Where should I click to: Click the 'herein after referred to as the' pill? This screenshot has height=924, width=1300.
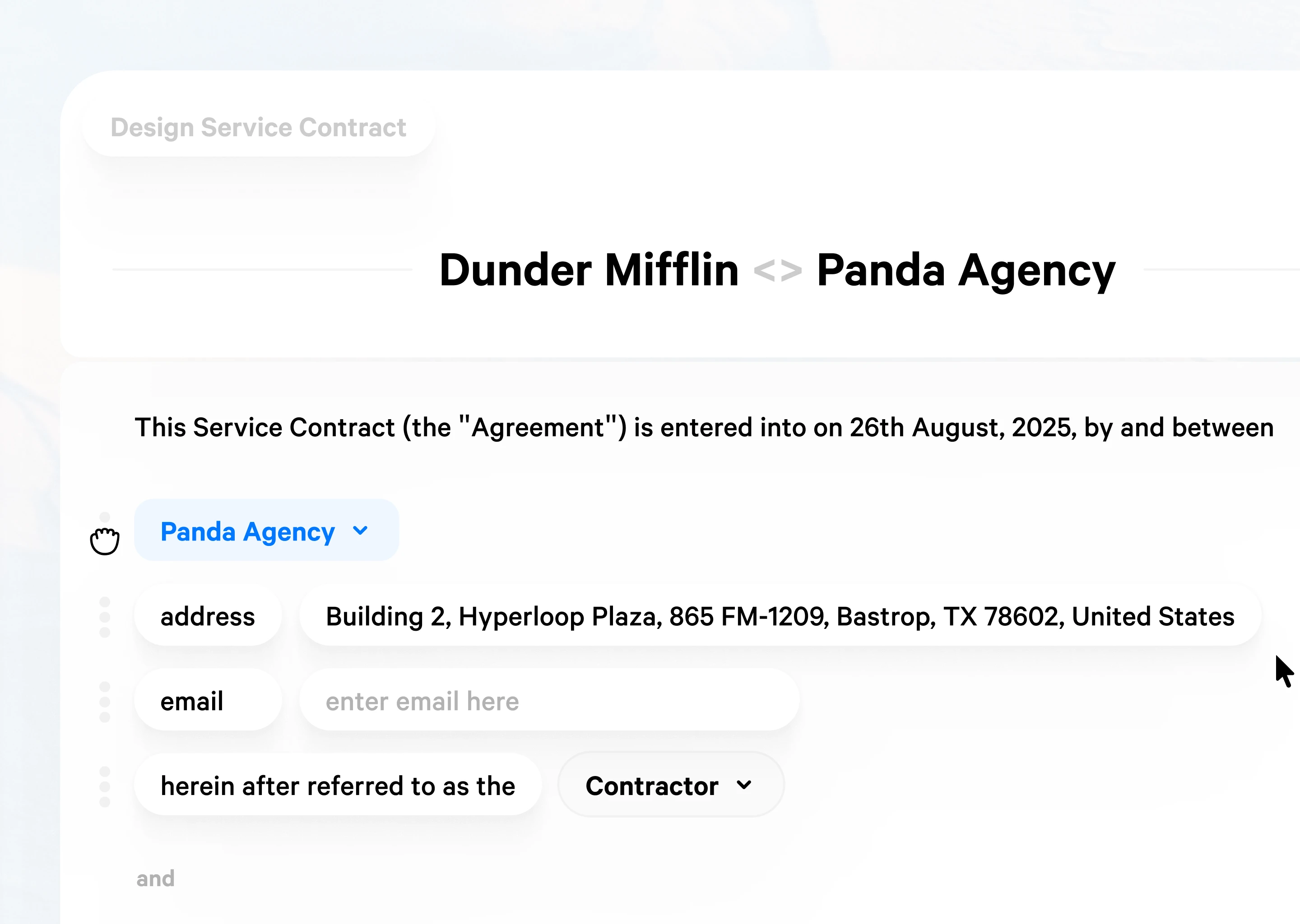click(x=338, y=786)
